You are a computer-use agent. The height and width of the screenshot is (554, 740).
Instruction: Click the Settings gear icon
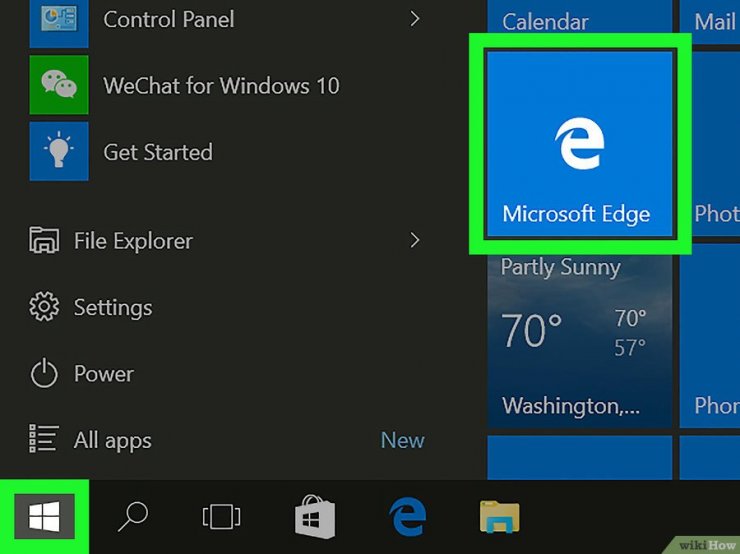click(x=44, y=307)
